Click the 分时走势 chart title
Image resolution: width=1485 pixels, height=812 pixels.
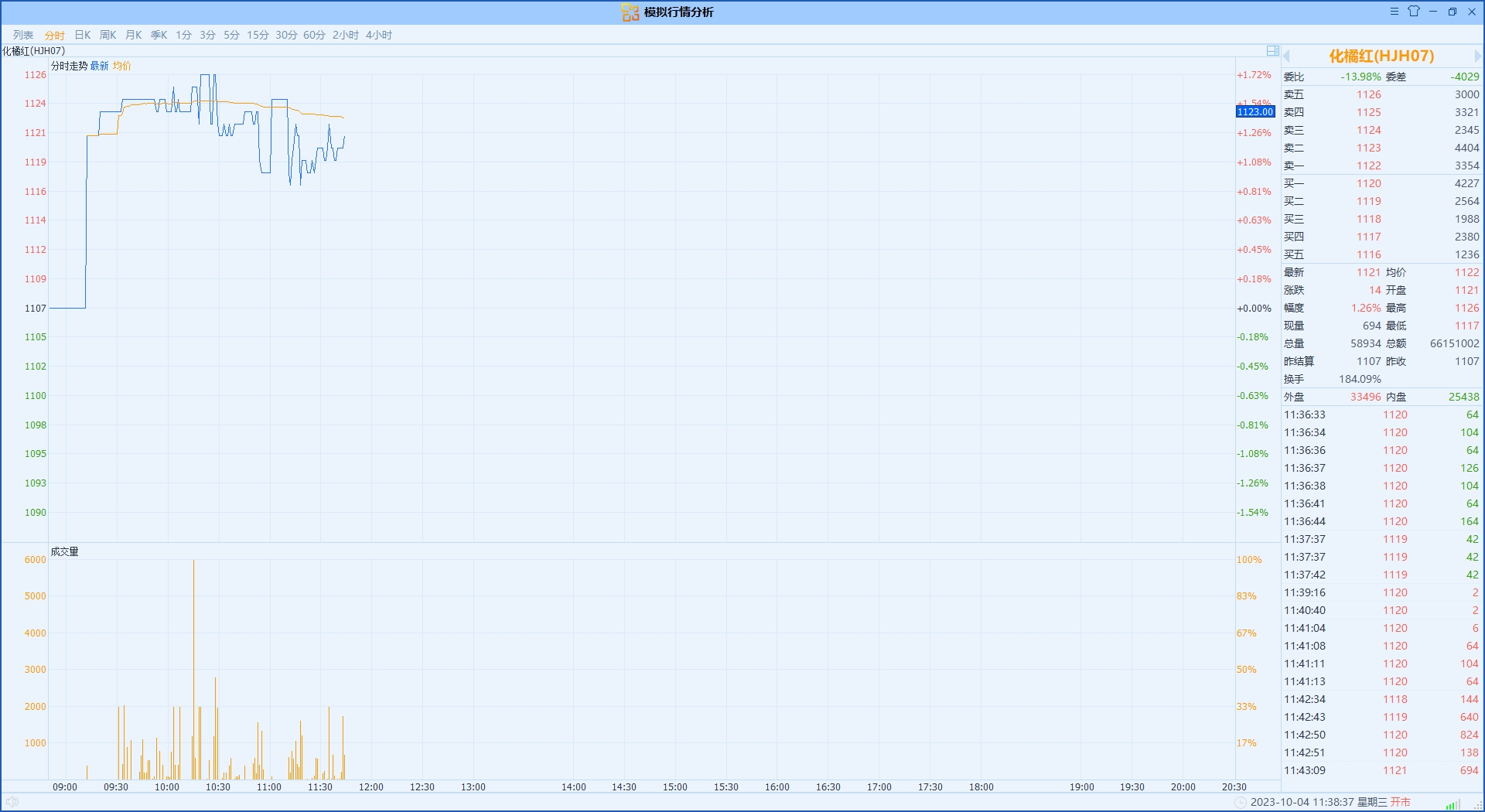70,66
